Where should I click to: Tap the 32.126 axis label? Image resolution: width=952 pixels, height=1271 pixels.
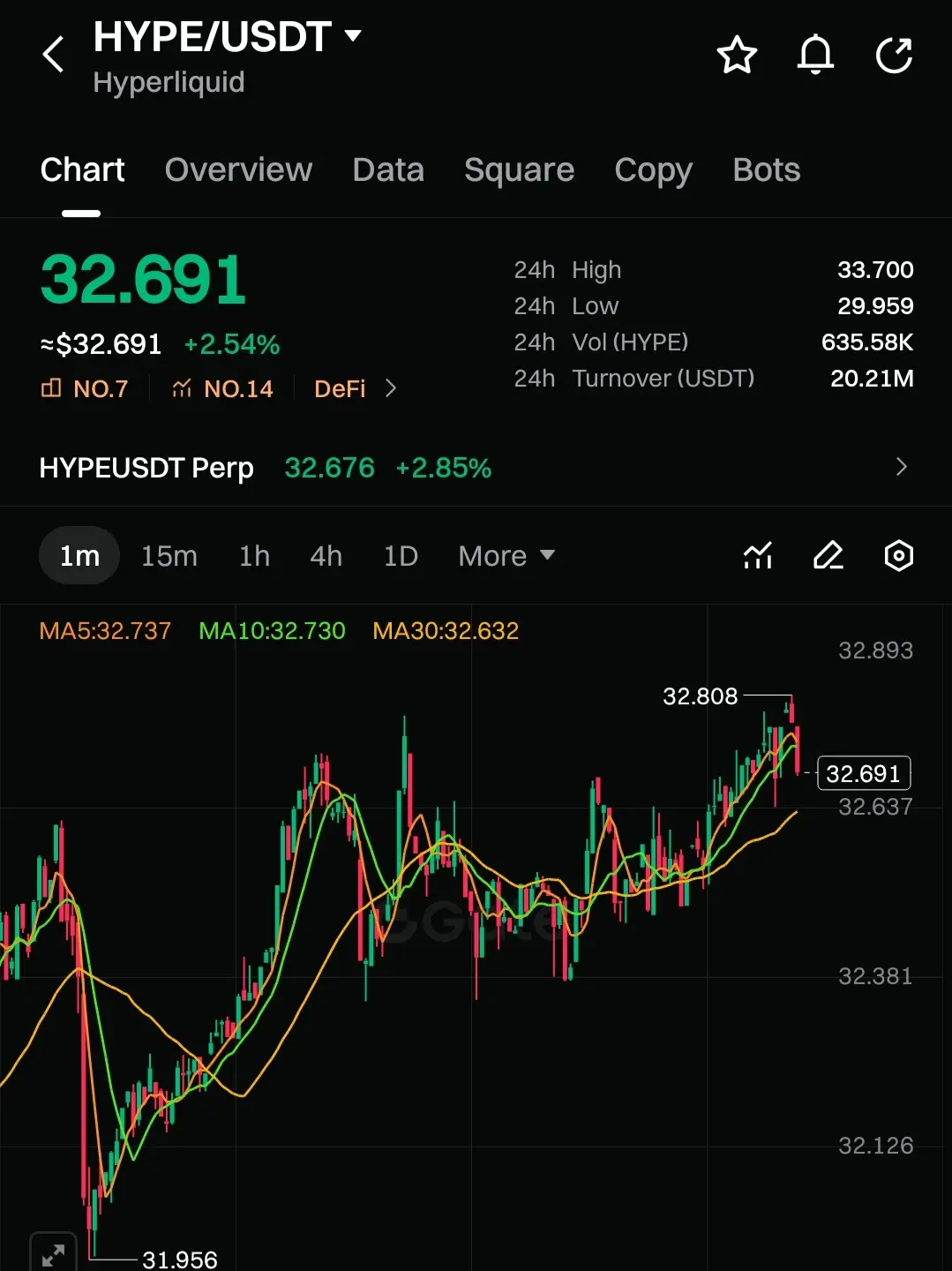875,1146
